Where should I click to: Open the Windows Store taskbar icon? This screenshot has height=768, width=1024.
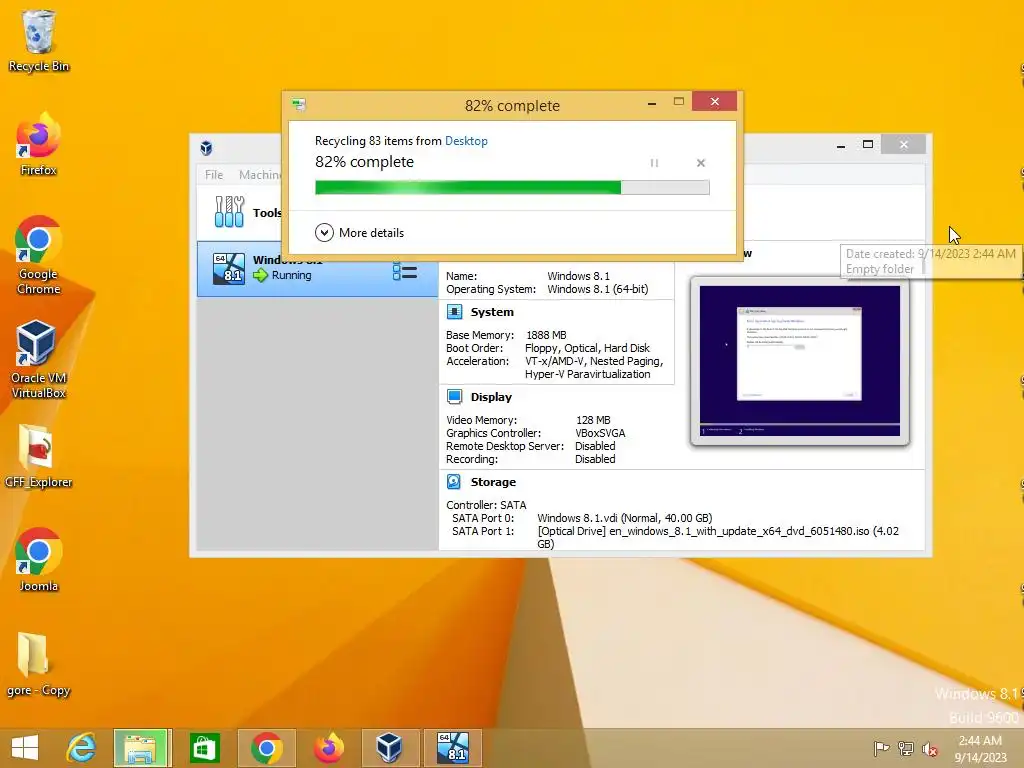tap(204, 748)
